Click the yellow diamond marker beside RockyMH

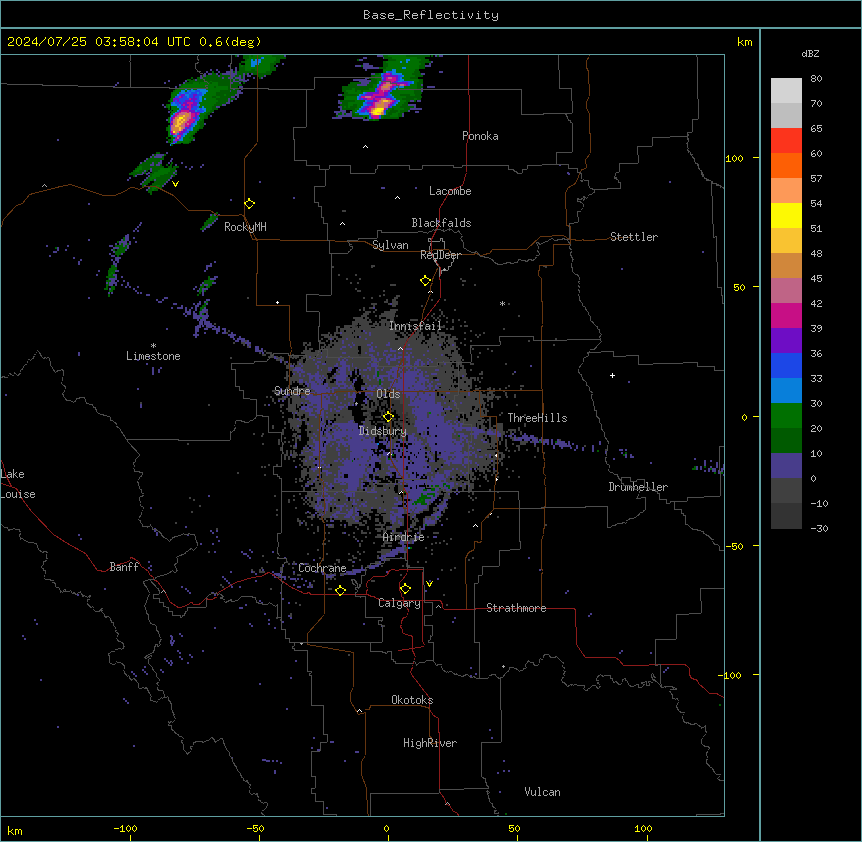click(249, 204)
